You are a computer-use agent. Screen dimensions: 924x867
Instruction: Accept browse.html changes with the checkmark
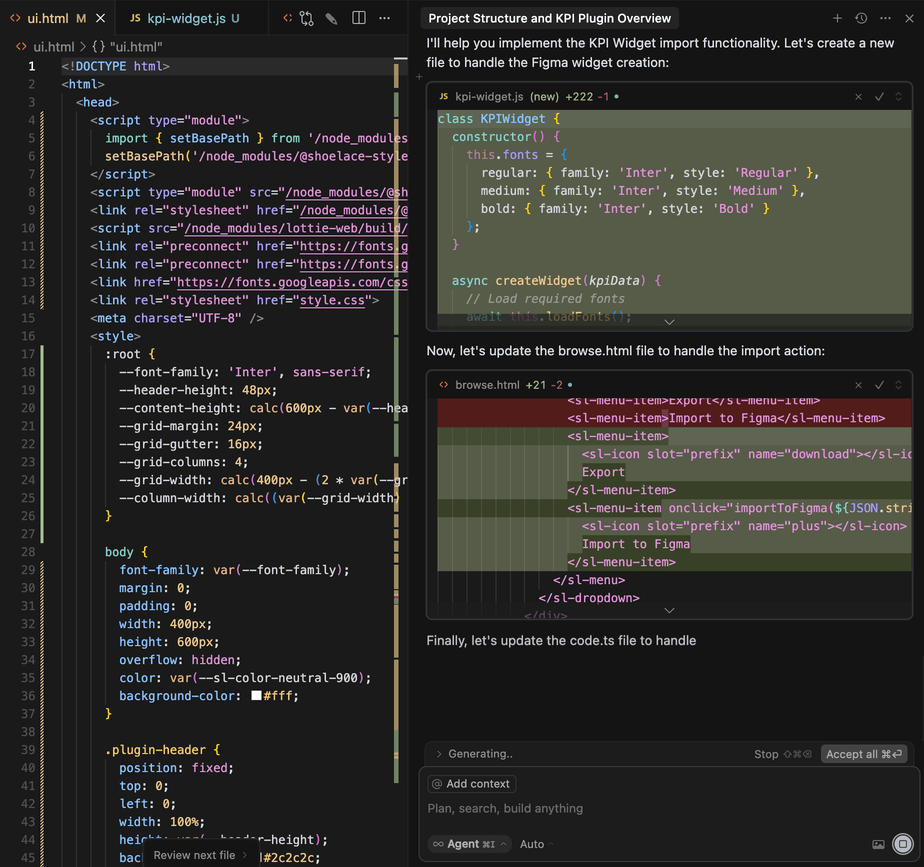coord(879,385)
